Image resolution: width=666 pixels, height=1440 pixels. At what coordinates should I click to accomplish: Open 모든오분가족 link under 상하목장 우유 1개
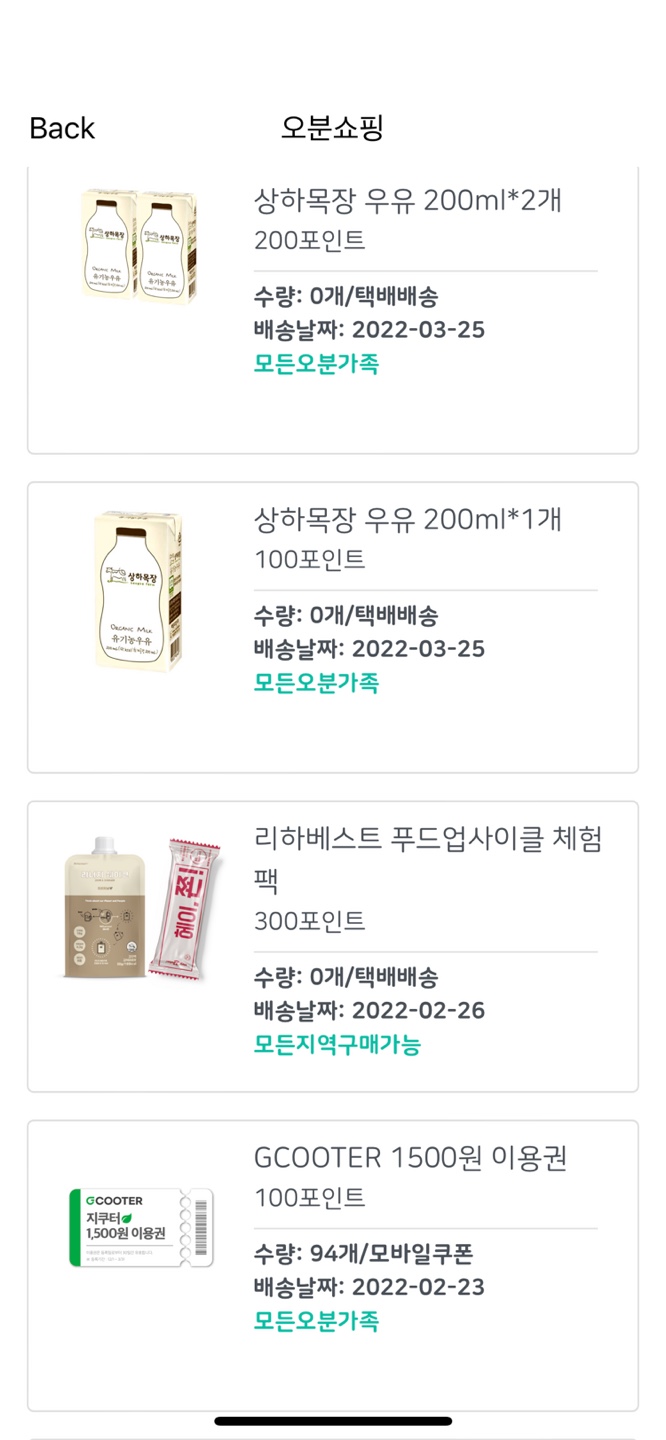[x=315, y=682]
